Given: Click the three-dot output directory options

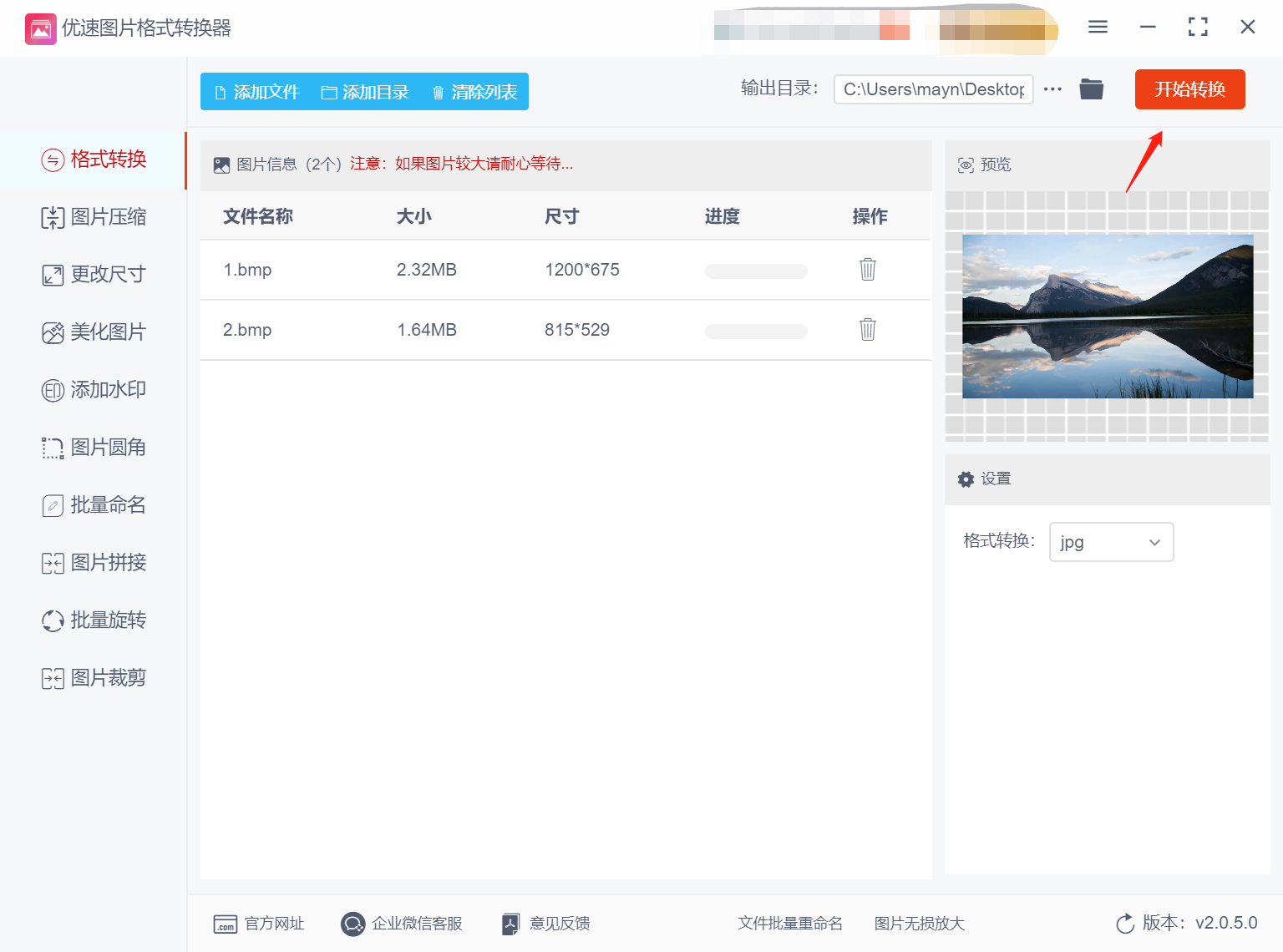Looking at the screenshot, I should 1052,89.
